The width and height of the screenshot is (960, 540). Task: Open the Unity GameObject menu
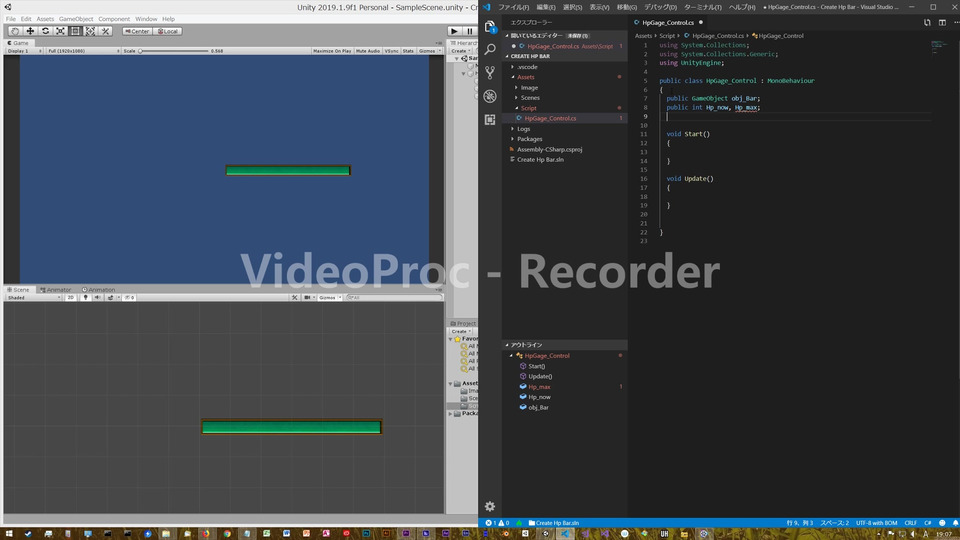pyautogui.click(x=76, y=19)
